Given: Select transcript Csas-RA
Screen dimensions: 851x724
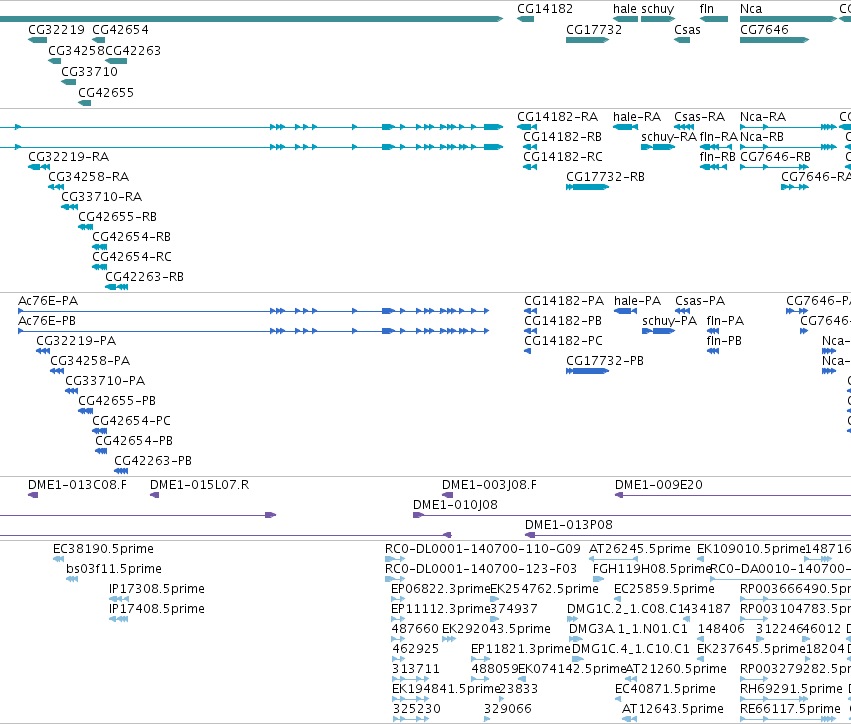Looking at the screenshot, I should 700,117.
